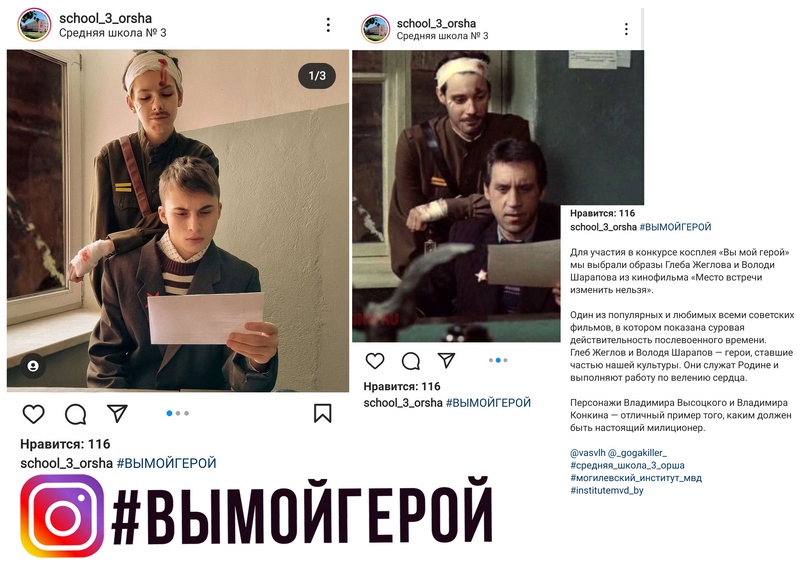Open the @_gogakiller_ mention link

click(638, 453)
